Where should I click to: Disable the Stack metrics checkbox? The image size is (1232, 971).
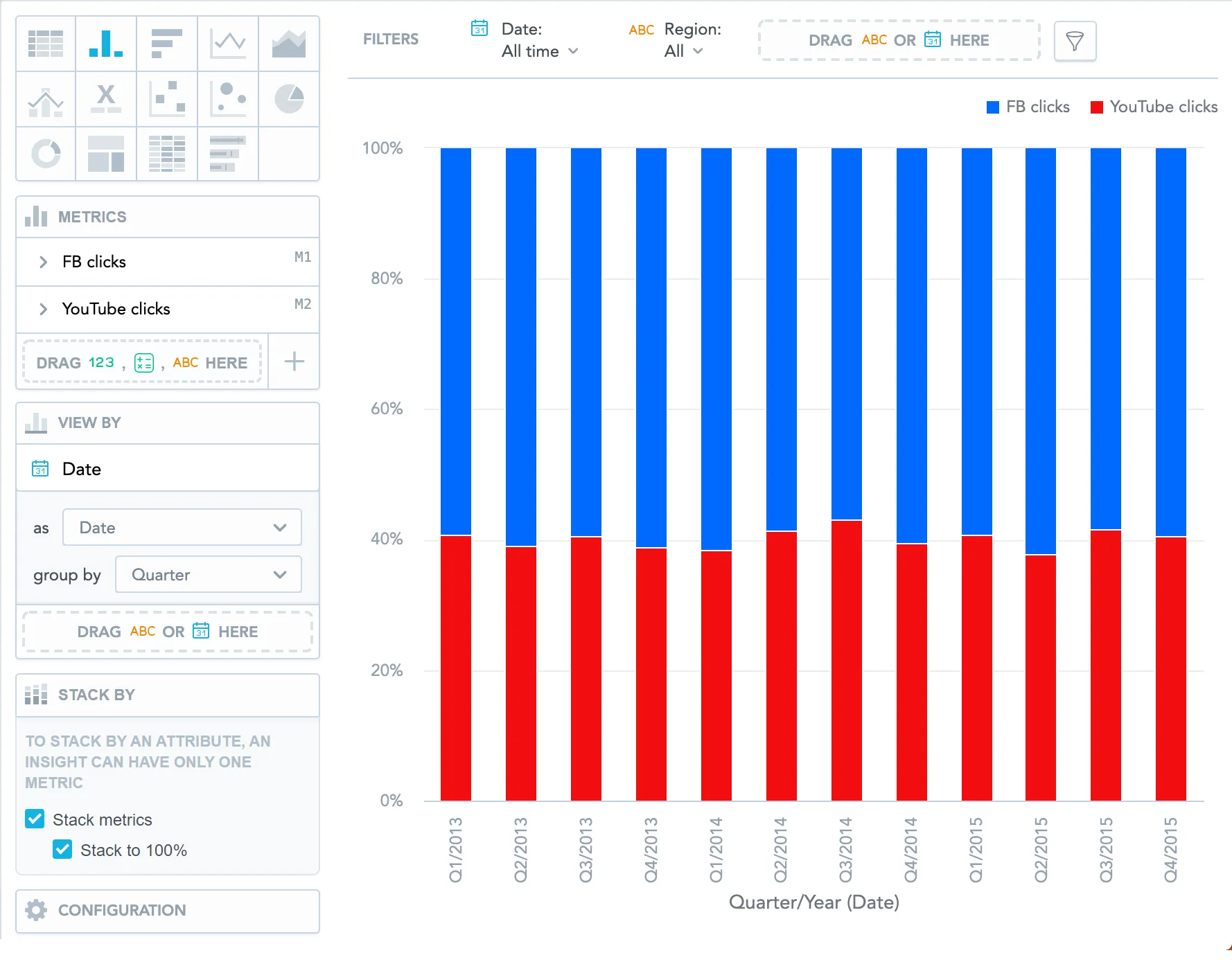coord(35,819)
